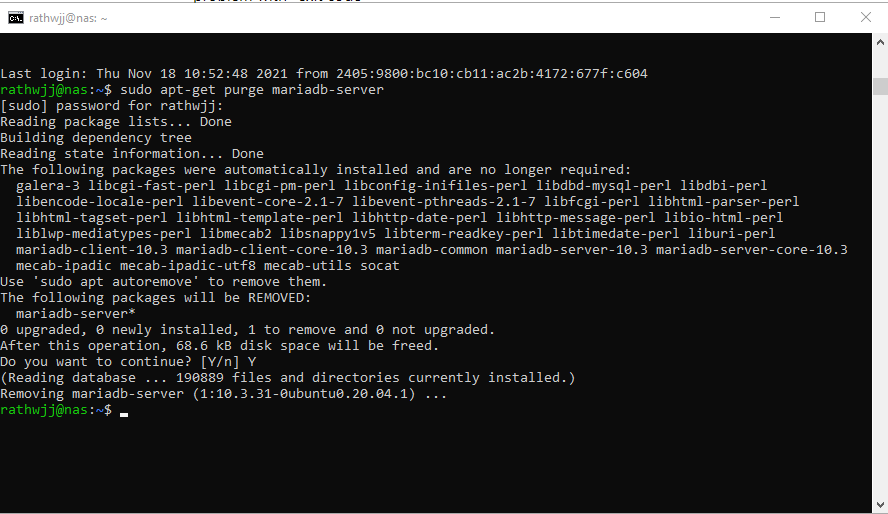The height and width of the screenshot is (514, 888).
Task: Click the last 'rathwjj@nas' prompt text
Action: [x=45, y=410]
